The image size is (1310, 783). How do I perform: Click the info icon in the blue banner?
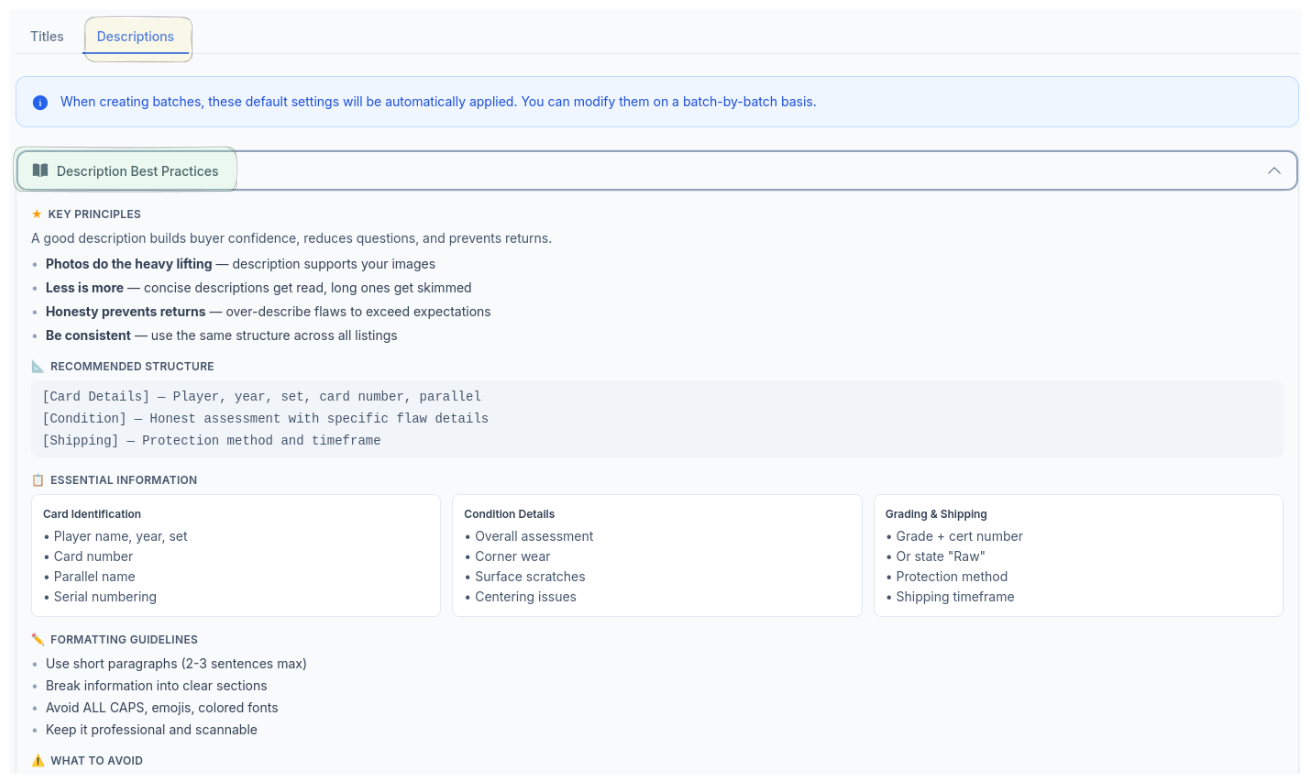[x=40, y=102]
